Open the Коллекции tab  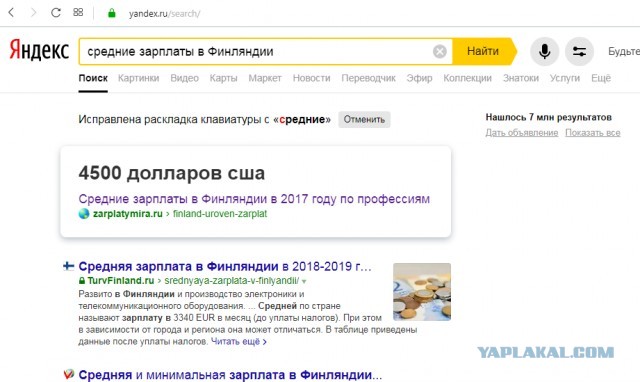tap(467, 78)
